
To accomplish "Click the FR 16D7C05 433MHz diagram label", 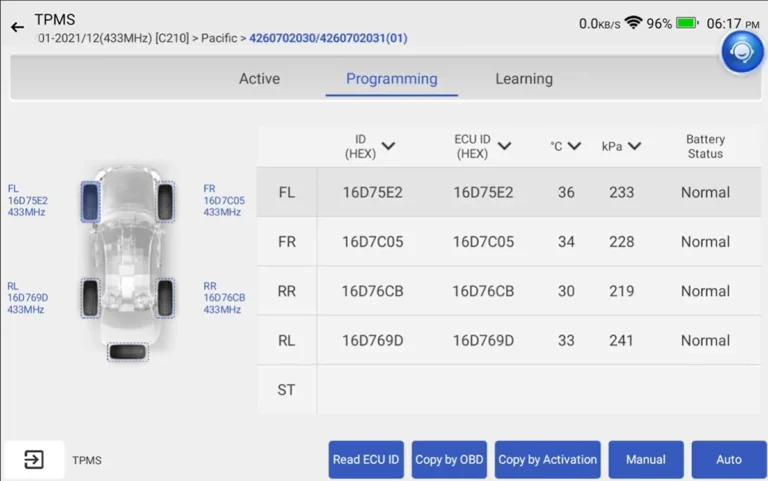I will [224, 200].
